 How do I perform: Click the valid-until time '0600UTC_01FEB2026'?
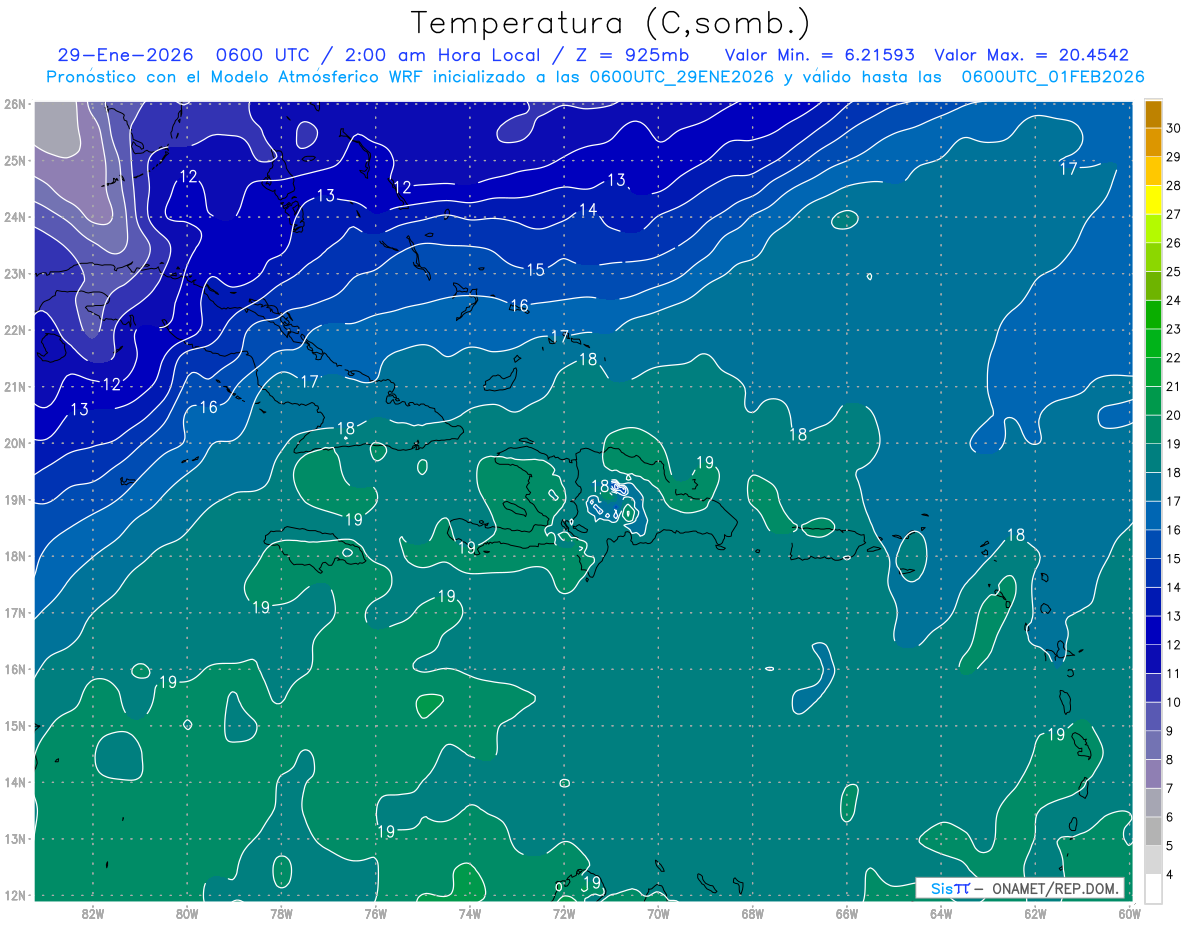point(1053,77)
